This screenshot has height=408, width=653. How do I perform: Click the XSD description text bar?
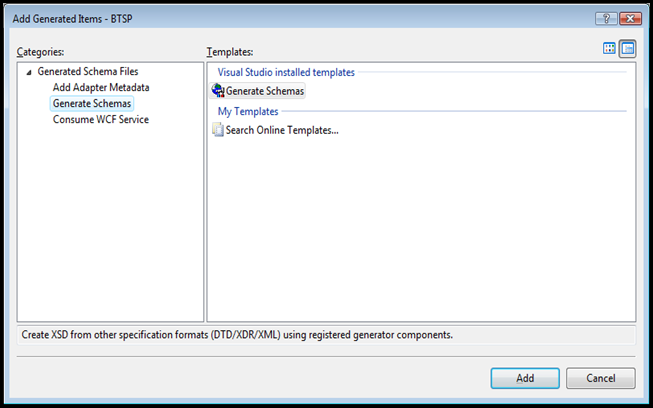(237, 334)
